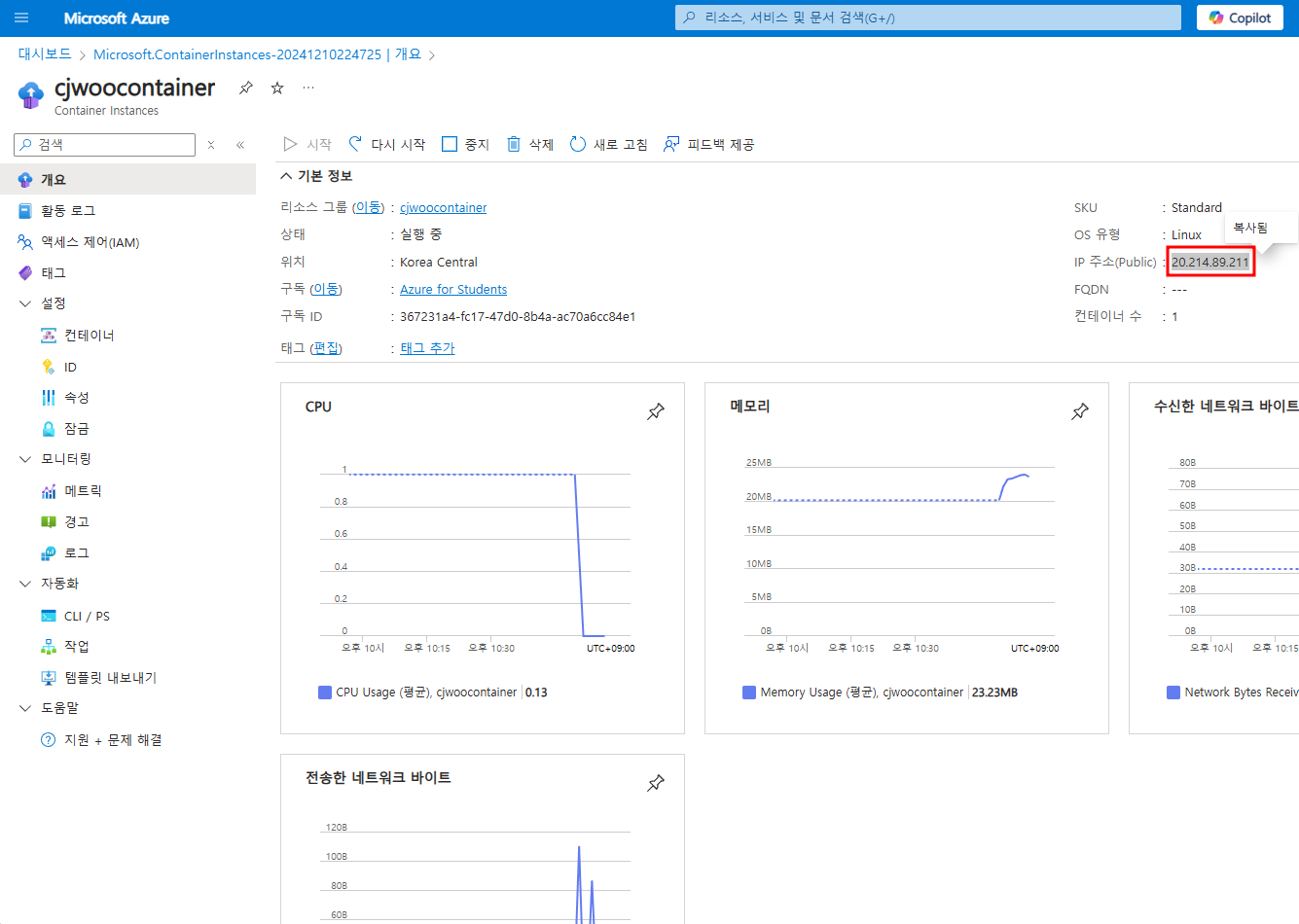Pin the 전송한 네트워크 바이트 chart
This screenshot has height=924, width=1299.
click(x=656, y=783)
